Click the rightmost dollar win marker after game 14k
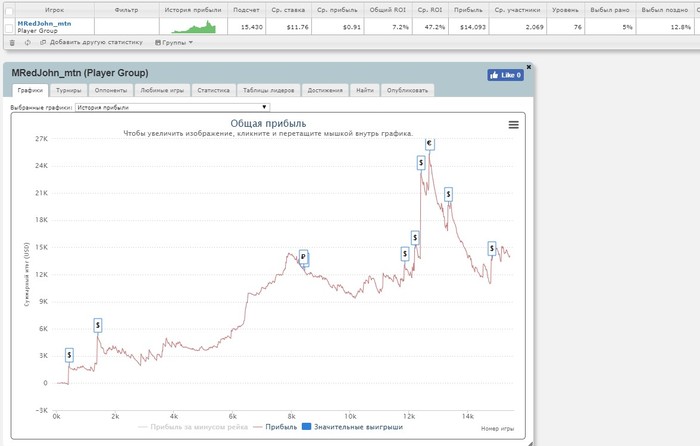The height and width of the screenshot is (446, 700). point(492,248)
